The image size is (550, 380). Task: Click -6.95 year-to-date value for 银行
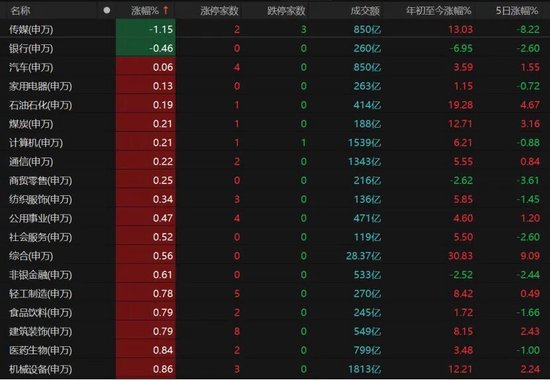tap(461, 48)
